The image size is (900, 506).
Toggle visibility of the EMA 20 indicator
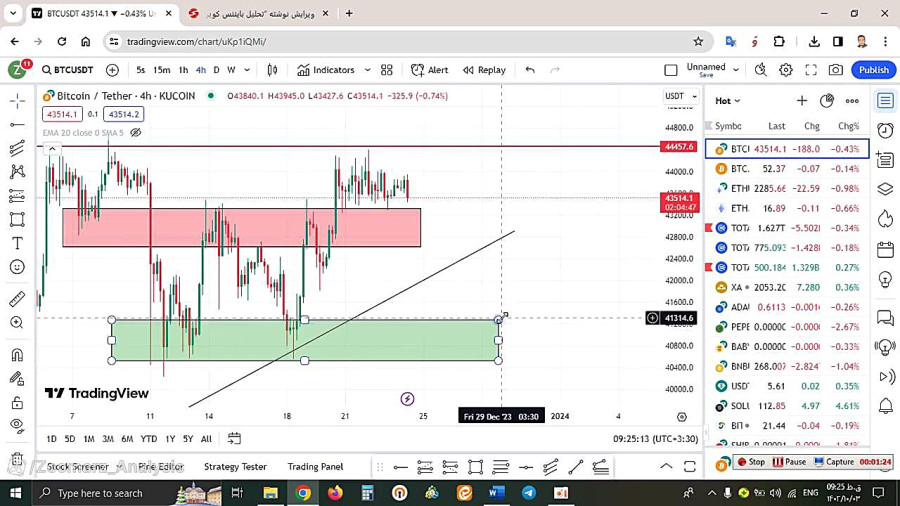pyautogui.click(x=135, y=133)
